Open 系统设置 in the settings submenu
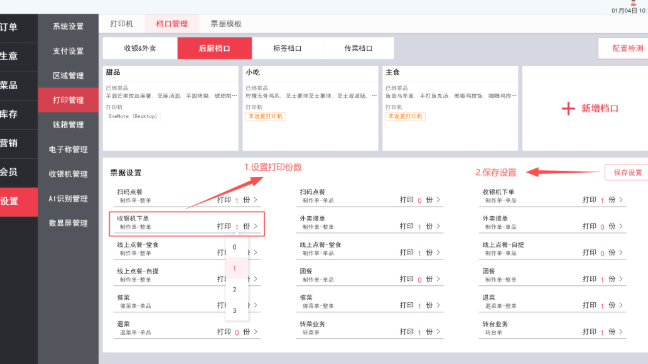 click(x=68, y=26)
